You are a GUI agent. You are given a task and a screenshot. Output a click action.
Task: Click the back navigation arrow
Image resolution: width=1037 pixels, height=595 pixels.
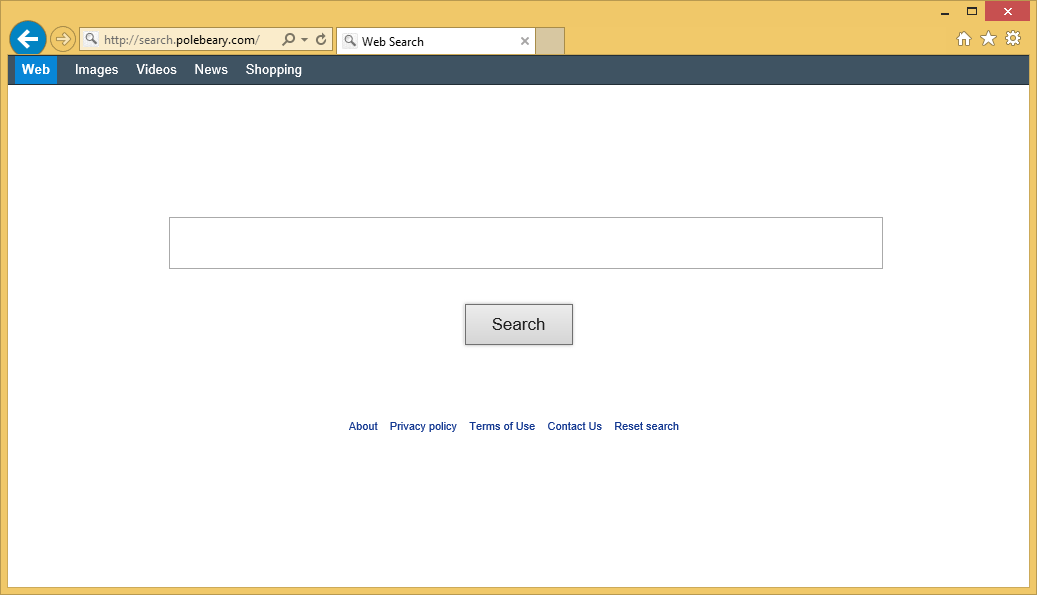27,38
